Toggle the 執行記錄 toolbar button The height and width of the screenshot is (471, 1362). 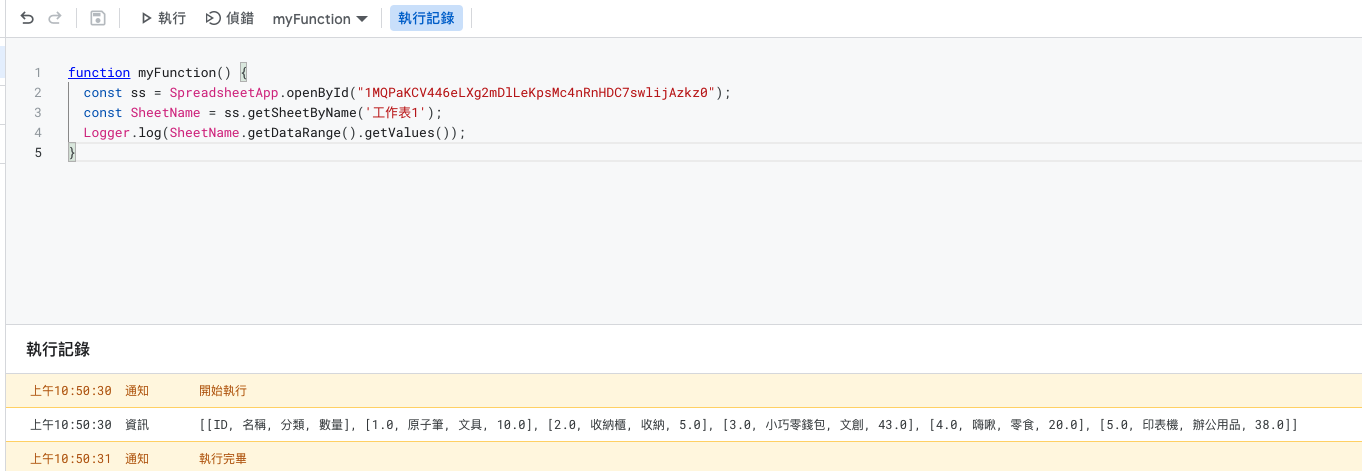click(x=426, y=18)
